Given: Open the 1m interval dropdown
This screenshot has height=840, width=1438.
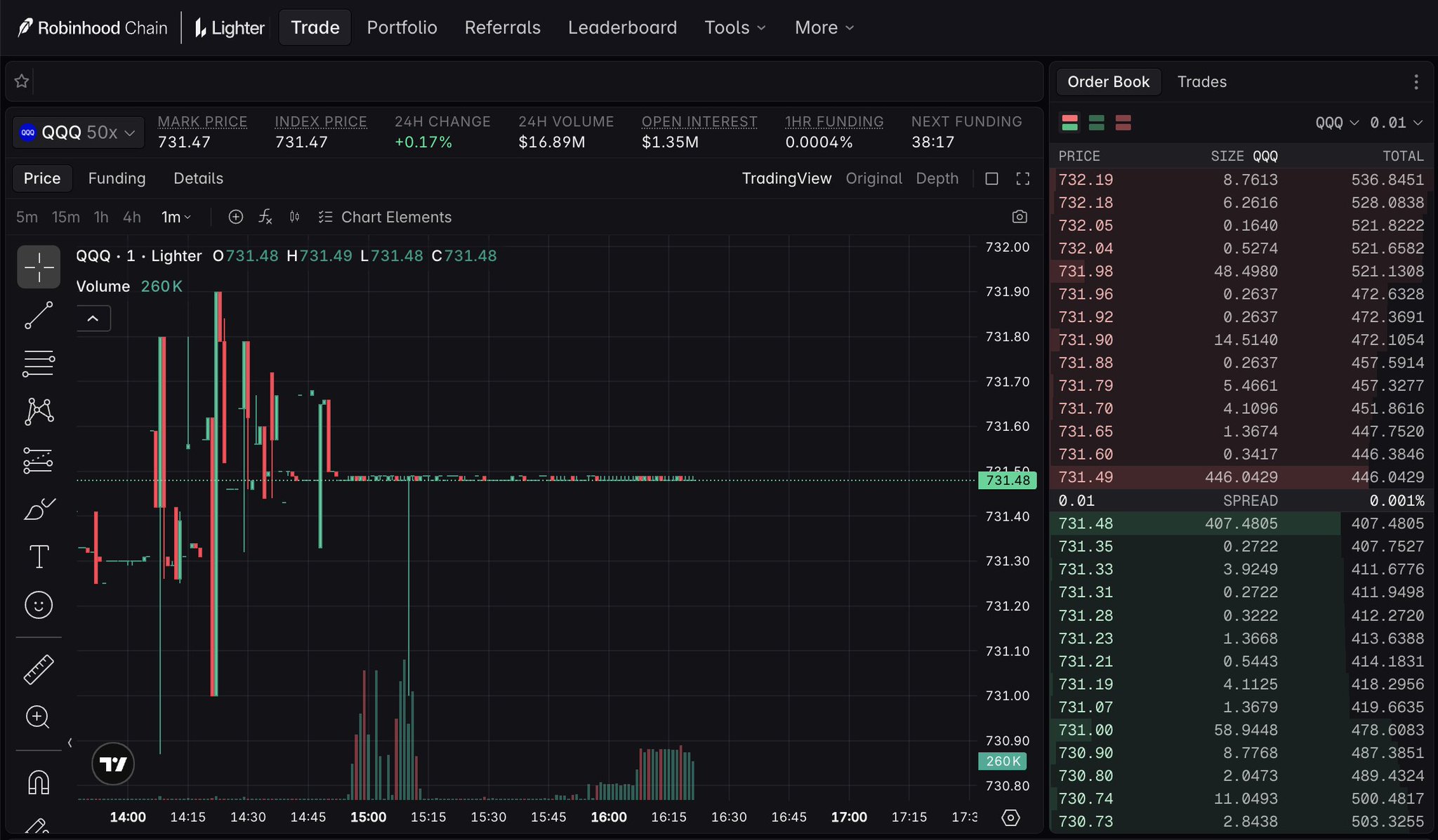Looking at the screenshot, I should click(176, 217).
